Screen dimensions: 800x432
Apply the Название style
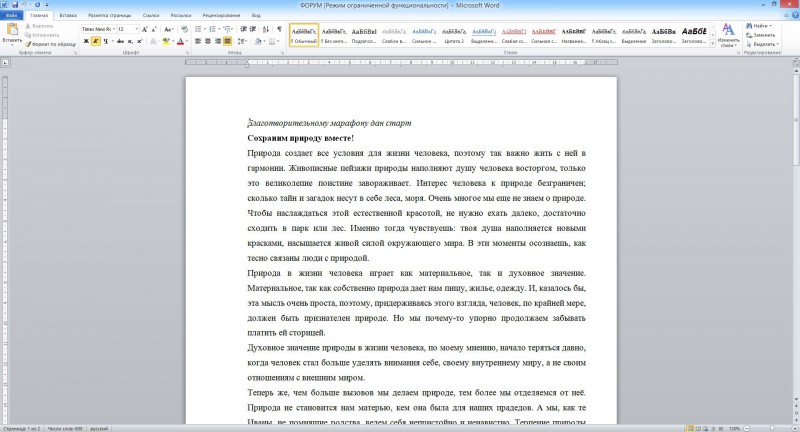573,35
